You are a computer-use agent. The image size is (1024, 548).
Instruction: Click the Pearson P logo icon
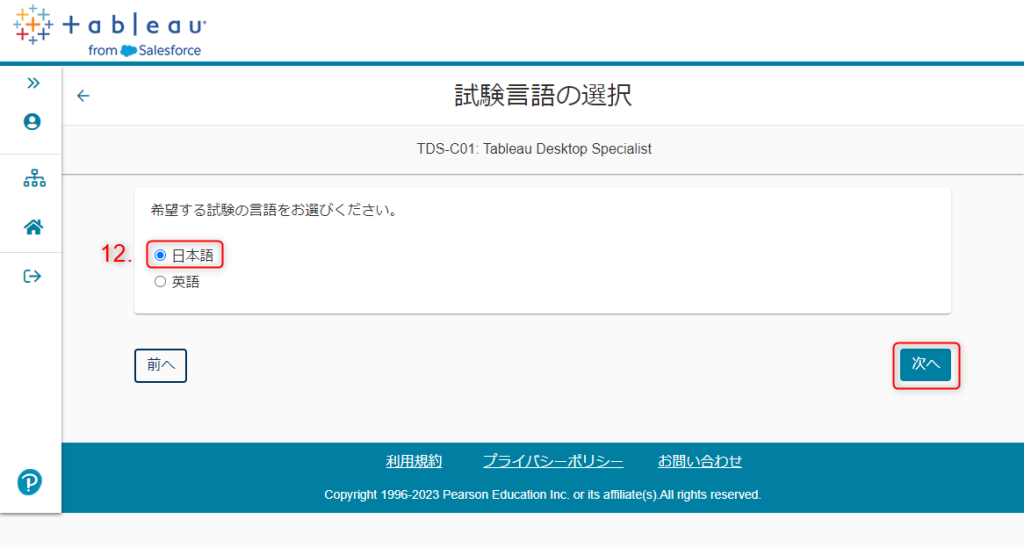pyautogui.click(x=29, y=482)
